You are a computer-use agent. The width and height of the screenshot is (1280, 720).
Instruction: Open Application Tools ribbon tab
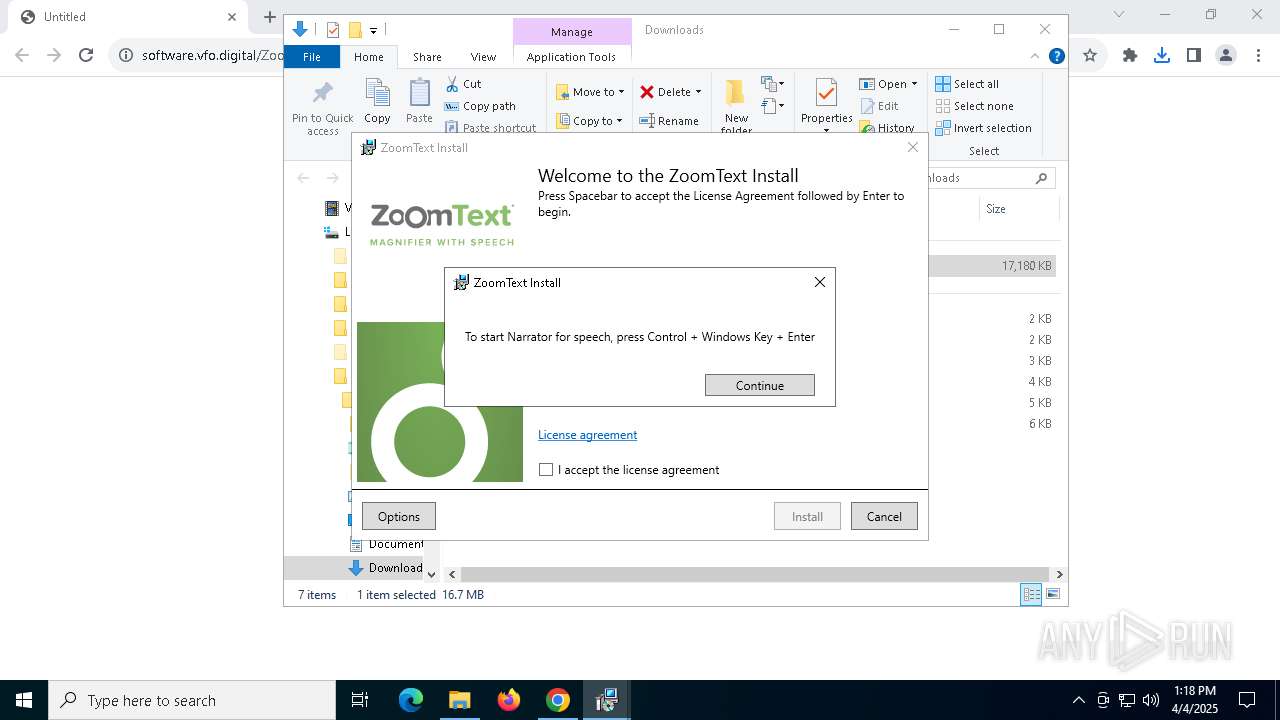(571, 57)
